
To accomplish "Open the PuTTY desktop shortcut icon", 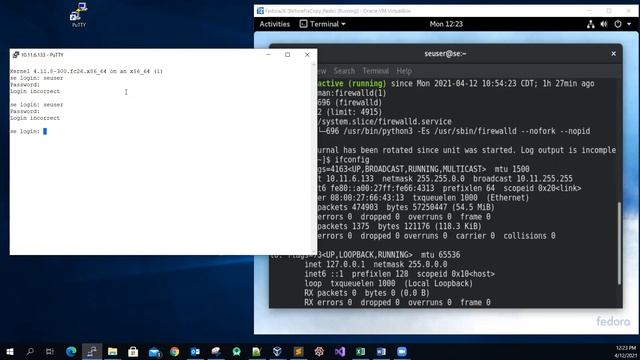I will (x=79, y=15).
